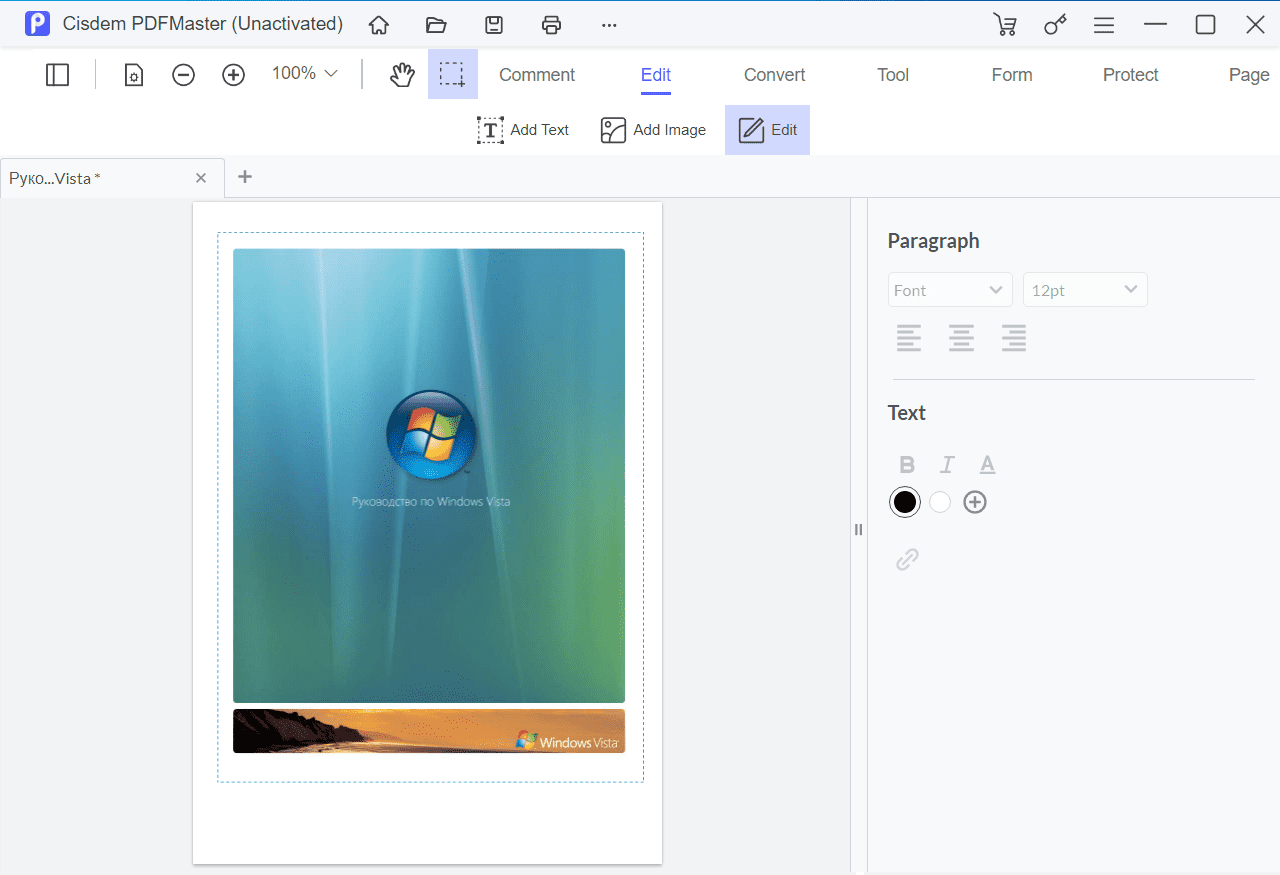Toggle the Edit mode button
The height and width of the screenshot is (875, 1280).
point(767,130)
